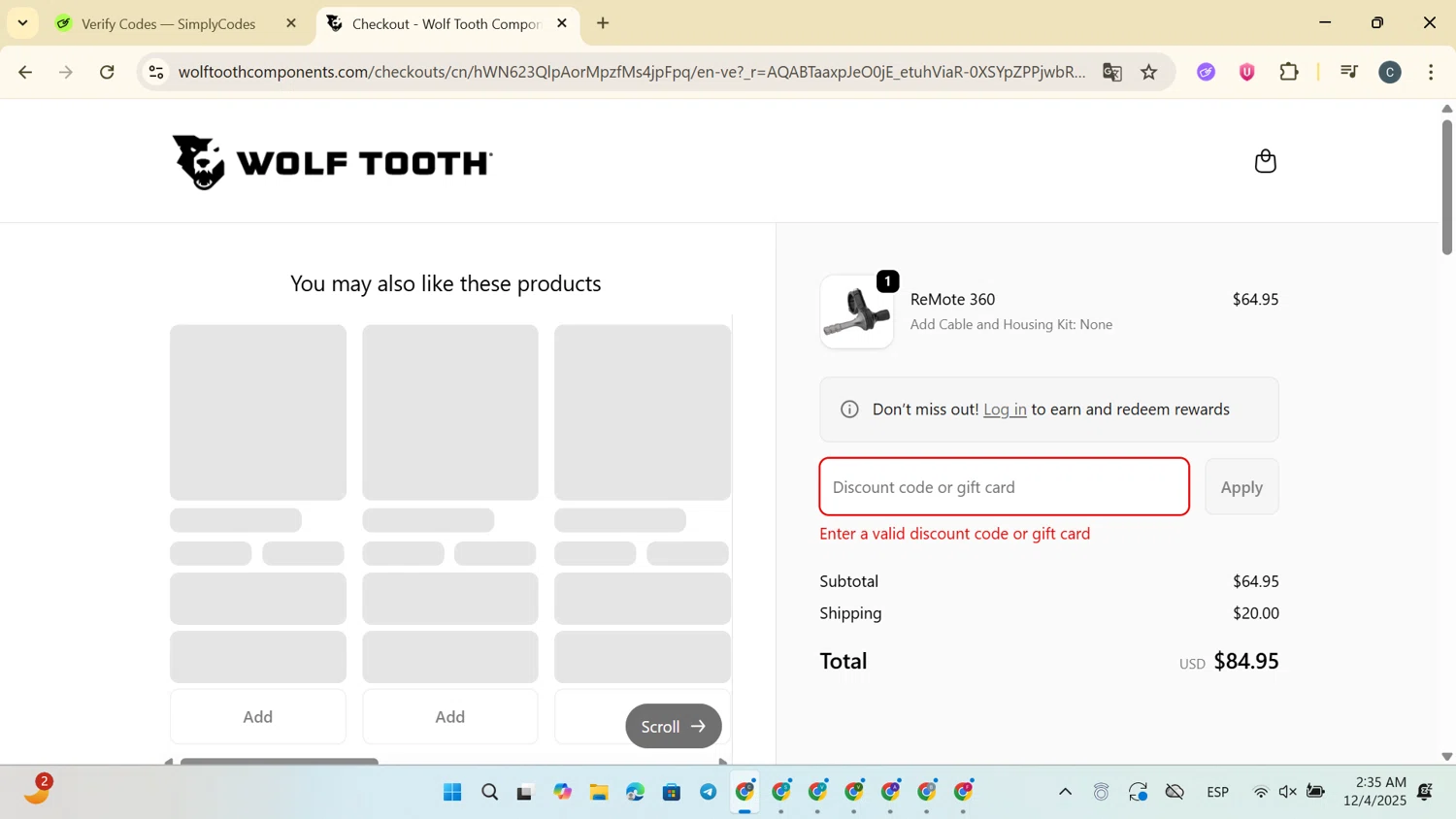Close the Verify Codes SimplyCodes tab
Image resolution: width=1456 pixels, height=819 pixels.
point(291,23)
